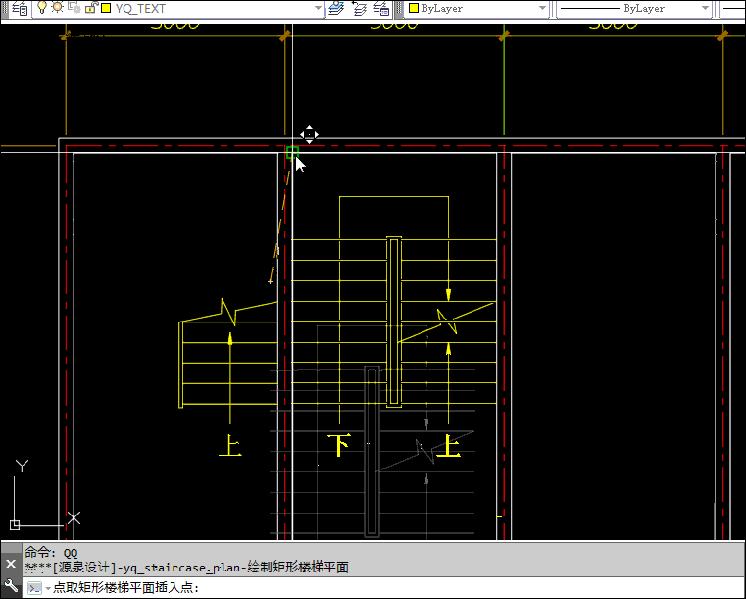Expand recent commands arrow in command line
Screen dimensions: 746x599
pos(48,589)
